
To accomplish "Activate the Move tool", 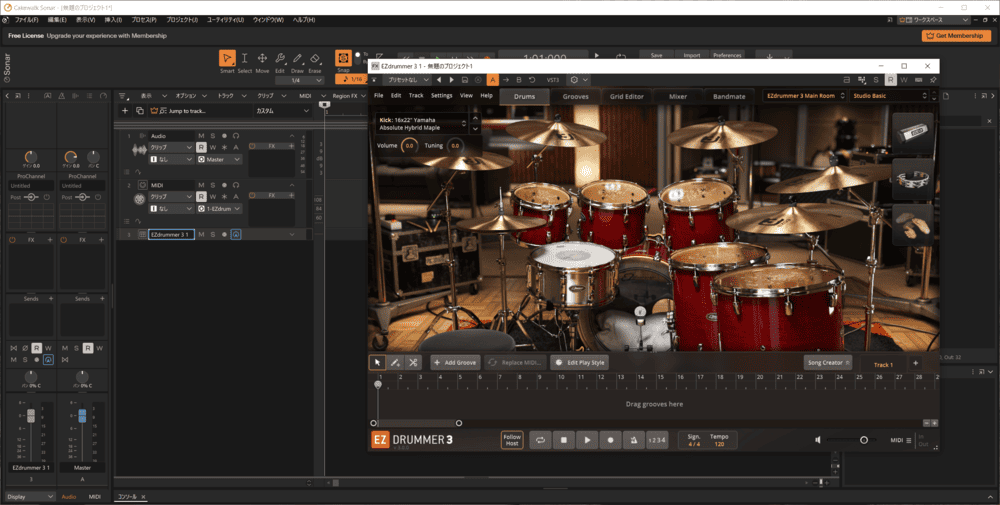I will [262, 59].
